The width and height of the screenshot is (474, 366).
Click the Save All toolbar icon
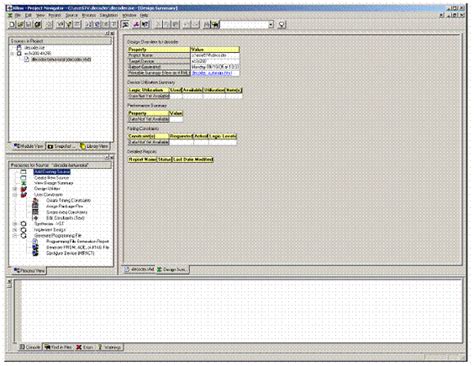(38, 24)
